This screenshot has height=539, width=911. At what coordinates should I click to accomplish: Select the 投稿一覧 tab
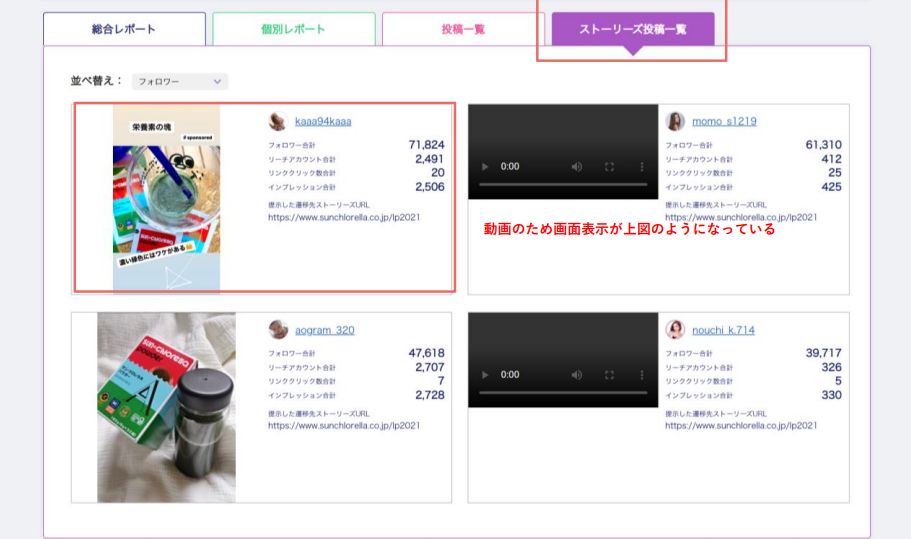click(463, 29)
